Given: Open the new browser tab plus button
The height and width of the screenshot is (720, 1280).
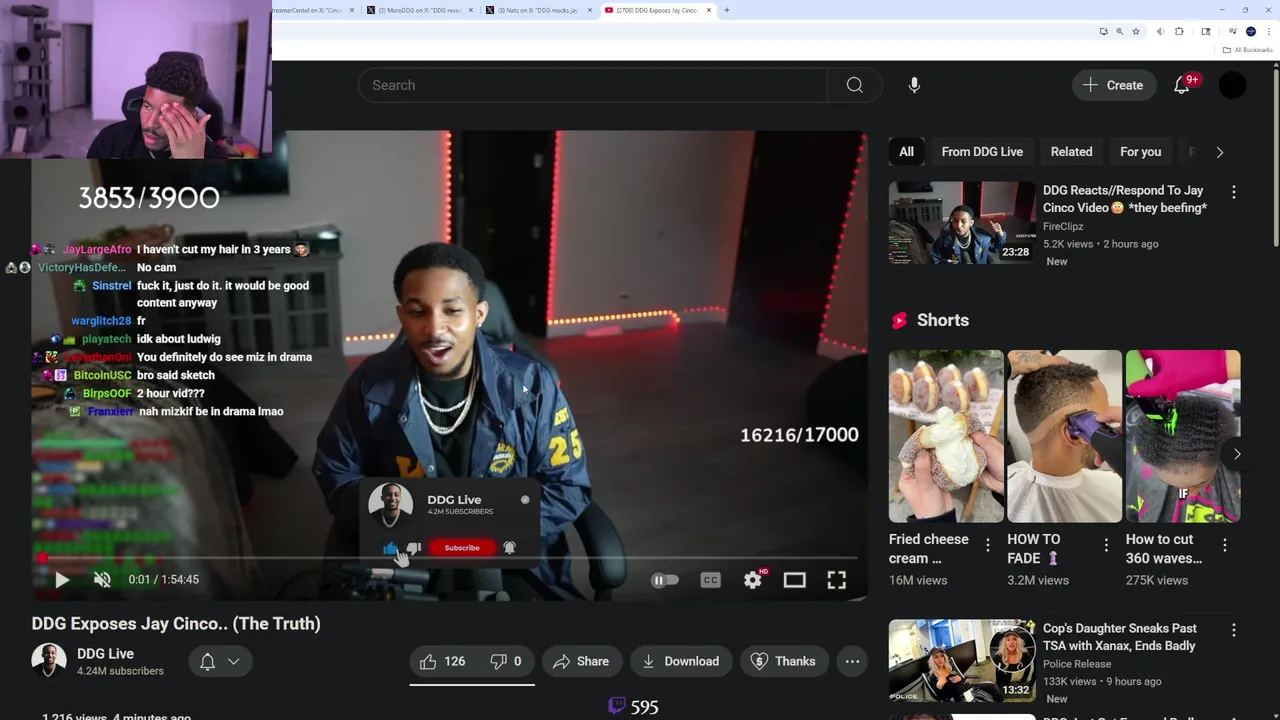Looking at the screenshot, I should point(726,10).
